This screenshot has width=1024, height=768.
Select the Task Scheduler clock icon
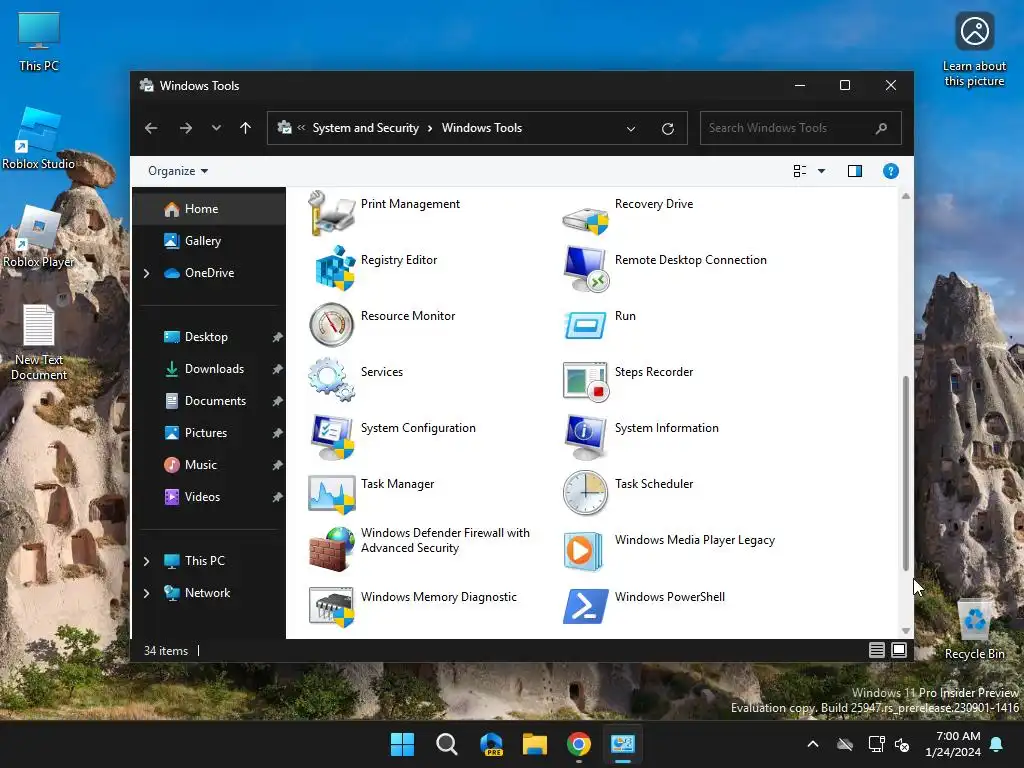585,492
